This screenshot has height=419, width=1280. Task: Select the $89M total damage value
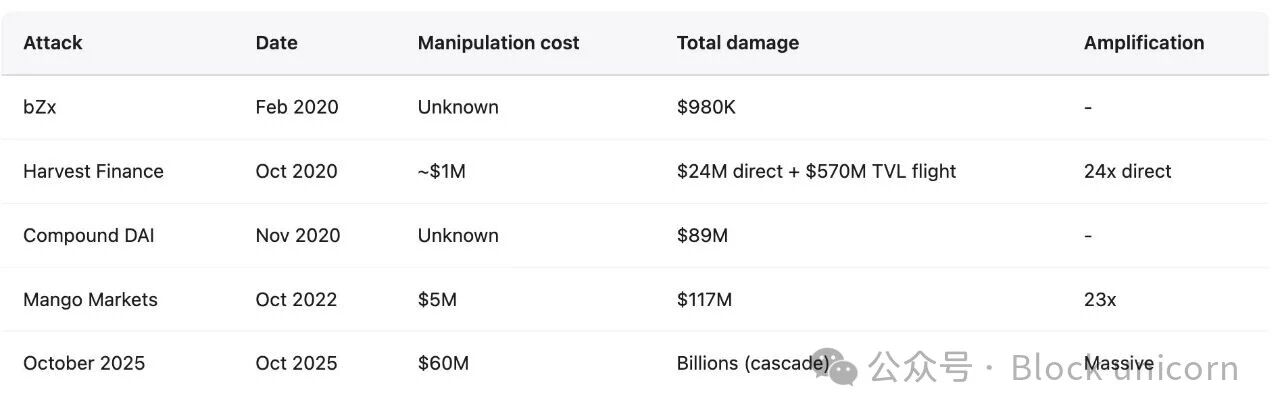(x=702, y=235)
